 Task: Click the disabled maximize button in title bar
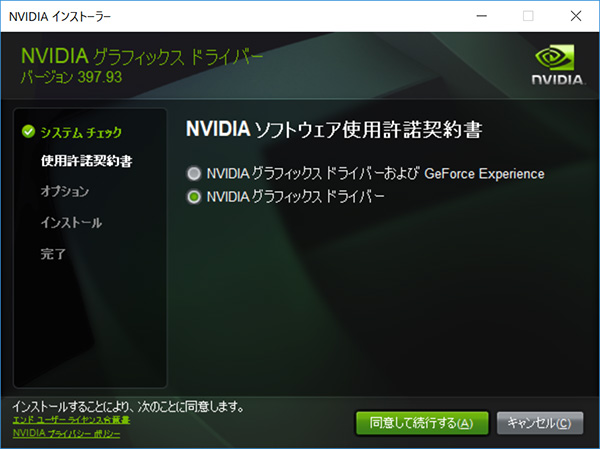point(528,16)
